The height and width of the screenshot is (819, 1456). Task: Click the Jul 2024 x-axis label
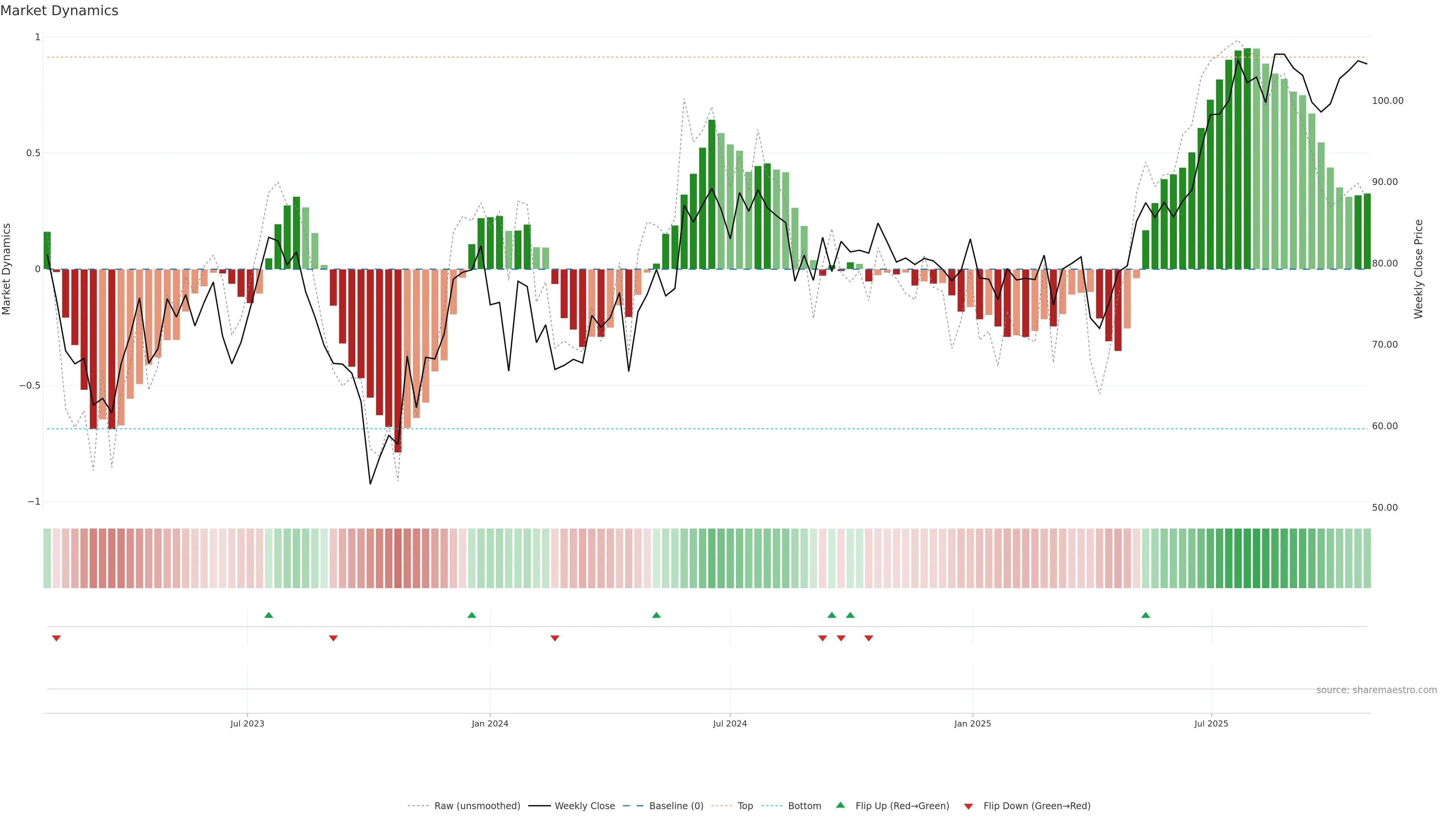point(730,723)
